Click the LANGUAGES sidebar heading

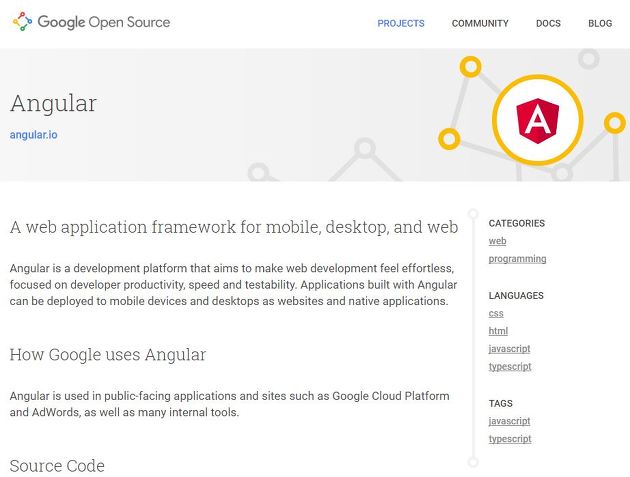516,296
